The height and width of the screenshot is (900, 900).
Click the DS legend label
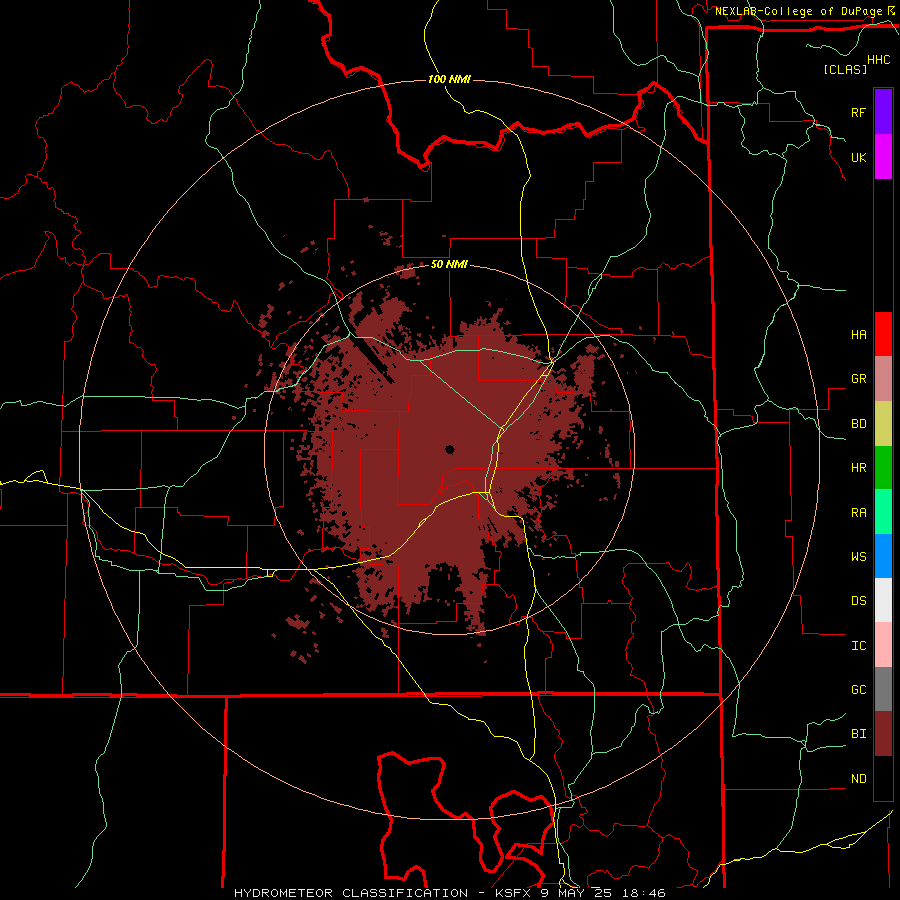(x=858, y=600)
